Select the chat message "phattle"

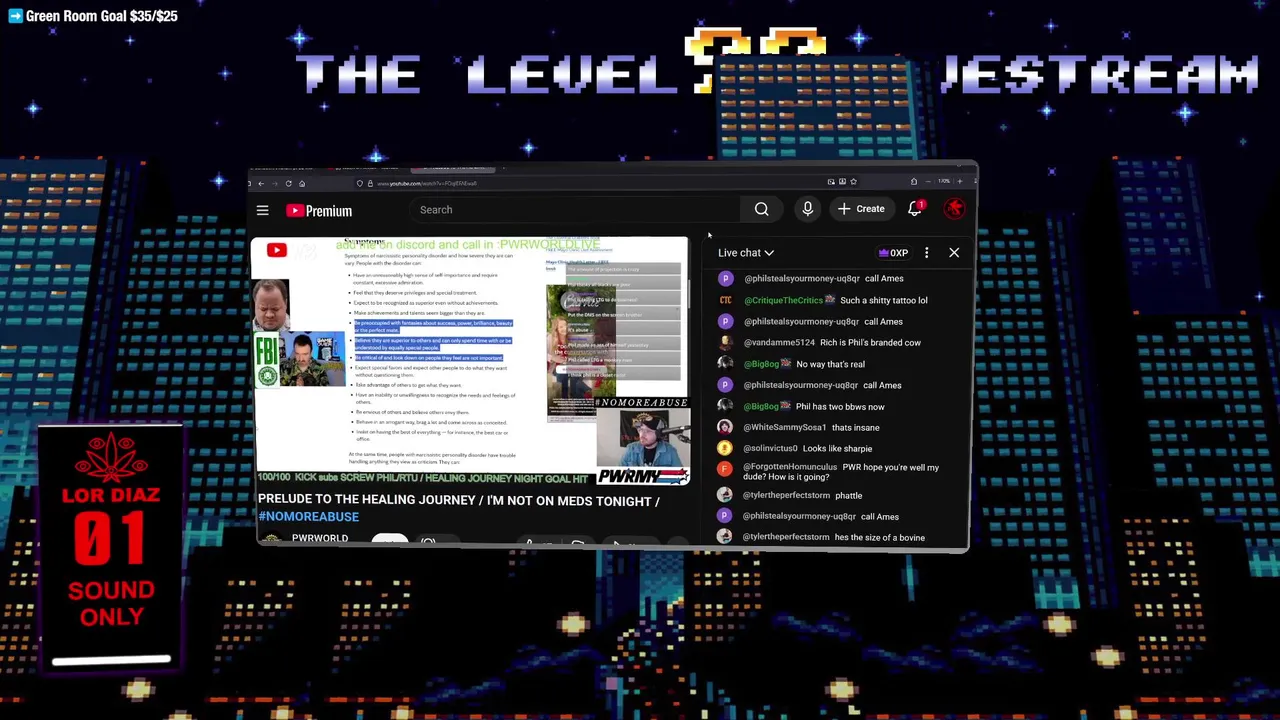coord(848,496)
